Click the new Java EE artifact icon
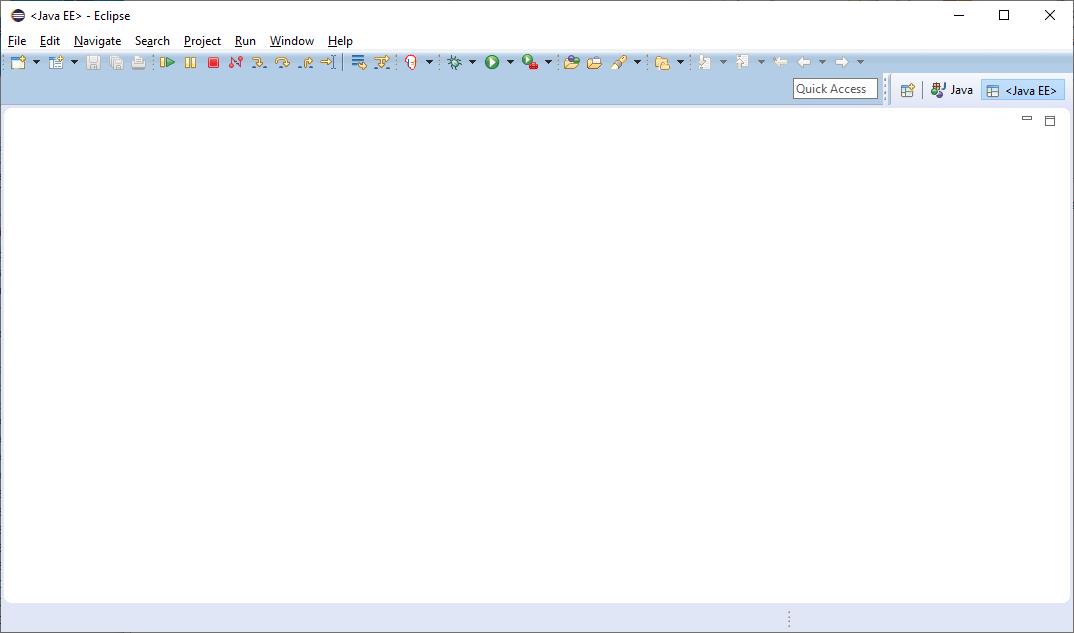 (56, 62)
